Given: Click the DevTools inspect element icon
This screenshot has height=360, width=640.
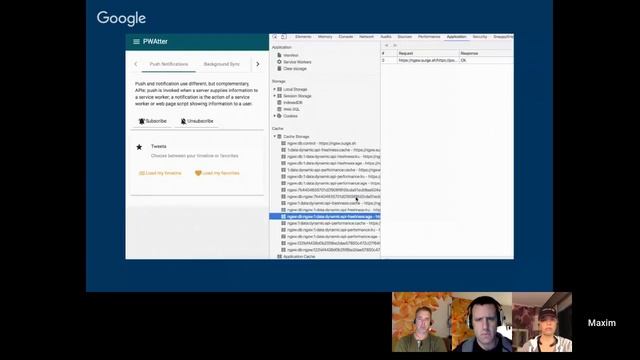Looking at the screenshot, I should click(x=275, y=37).
